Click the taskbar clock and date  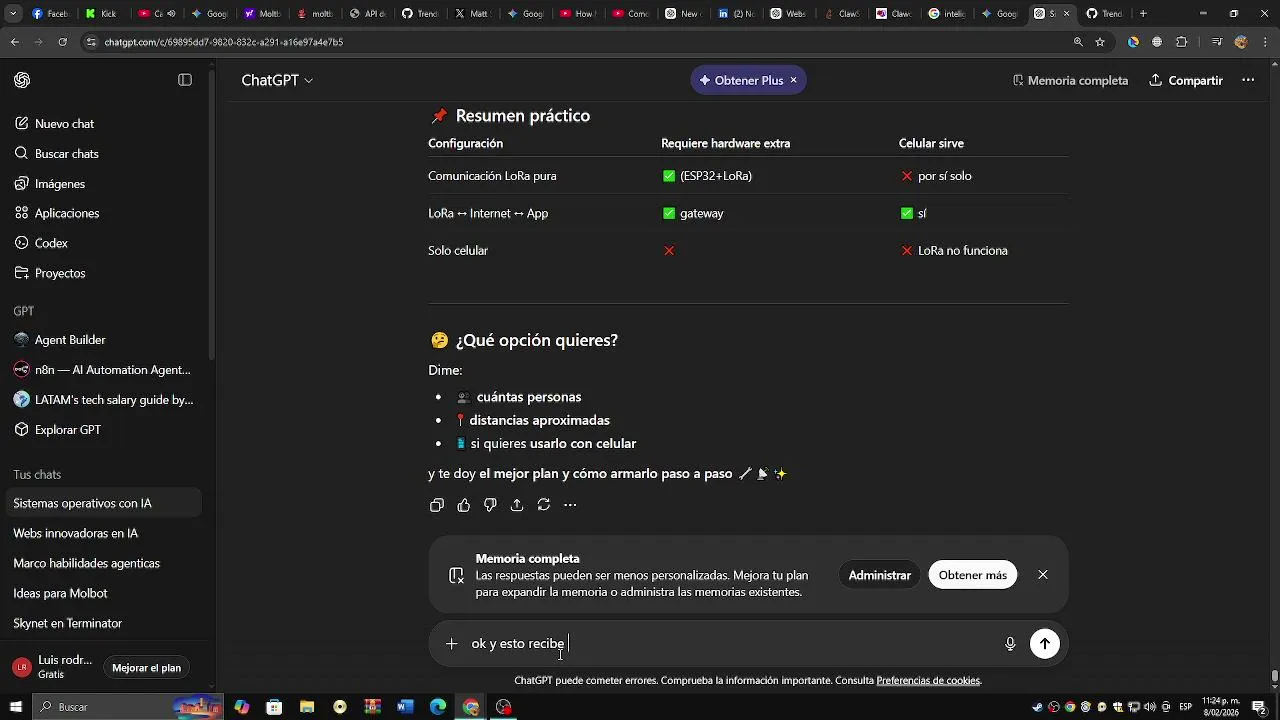click(x=1220, y=707)
